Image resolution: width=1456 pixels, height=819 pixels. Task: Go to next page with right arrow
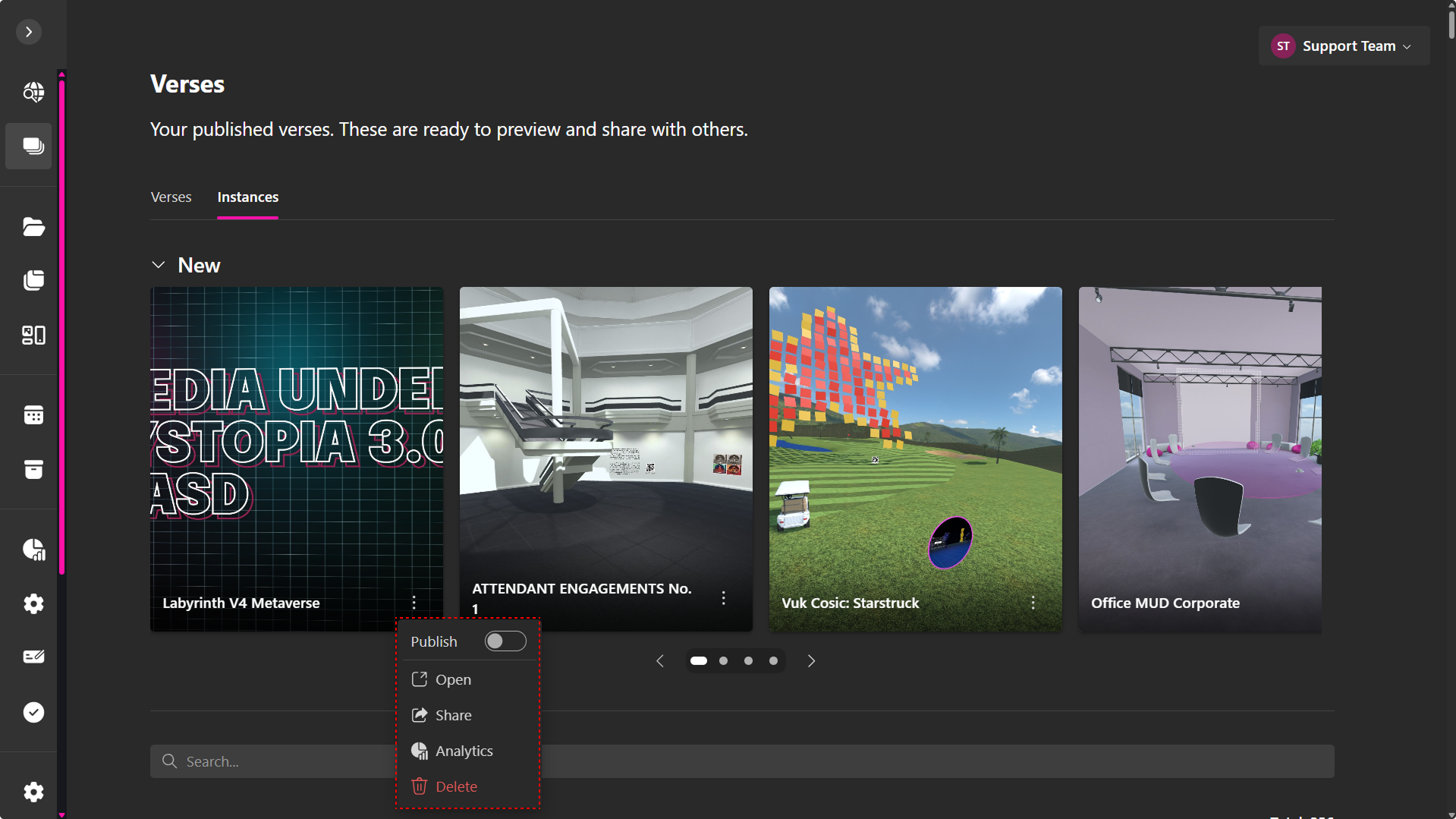pyautogui.click(x=810, y=660)
